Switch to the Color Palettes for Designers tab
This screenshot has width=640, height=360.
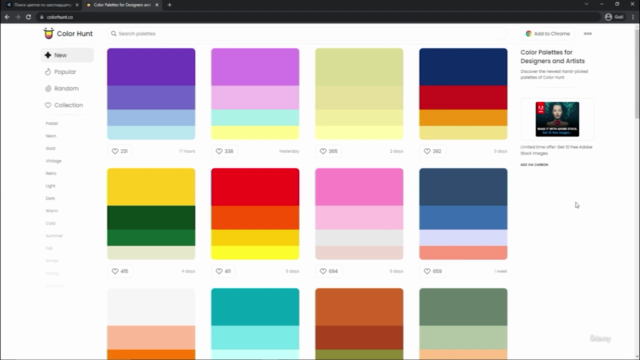point(122,5)
